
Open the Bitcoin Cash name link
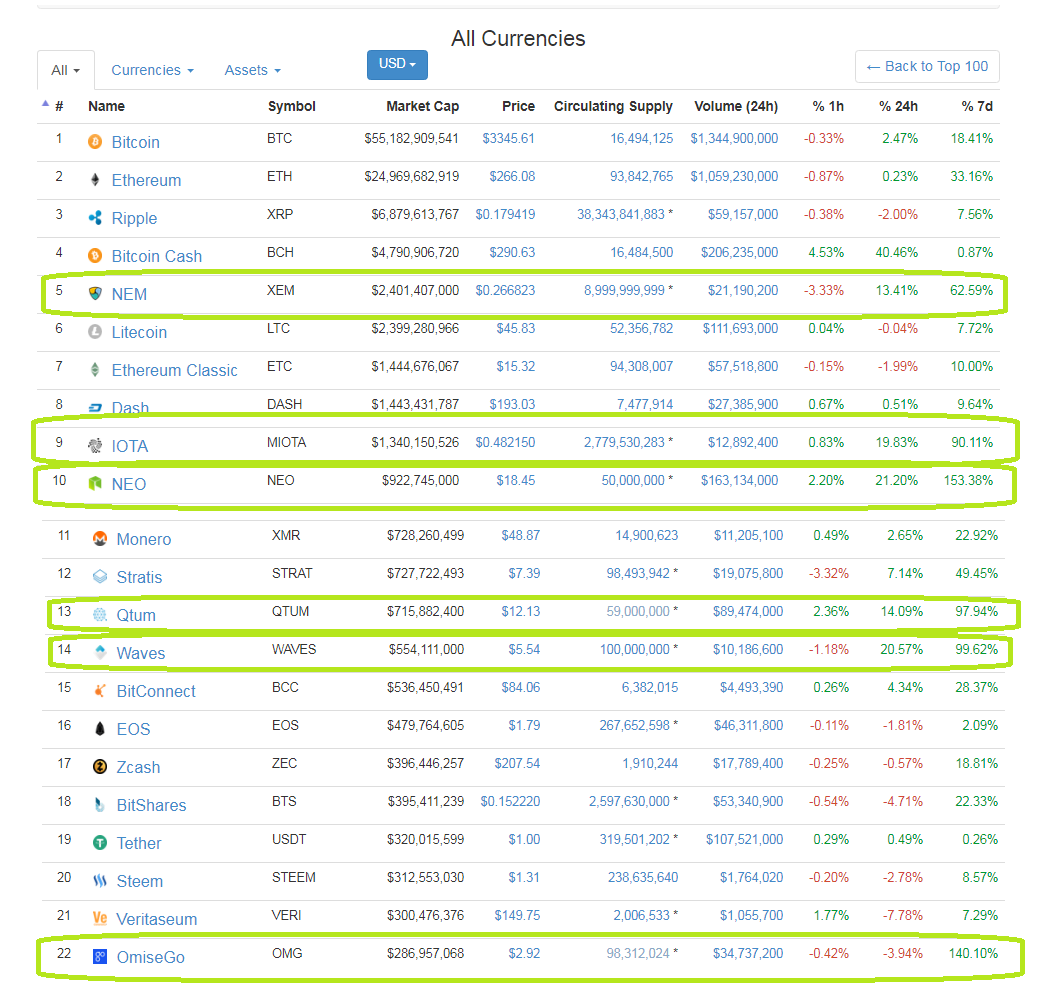pyautogui.click(x=156, y=256)
